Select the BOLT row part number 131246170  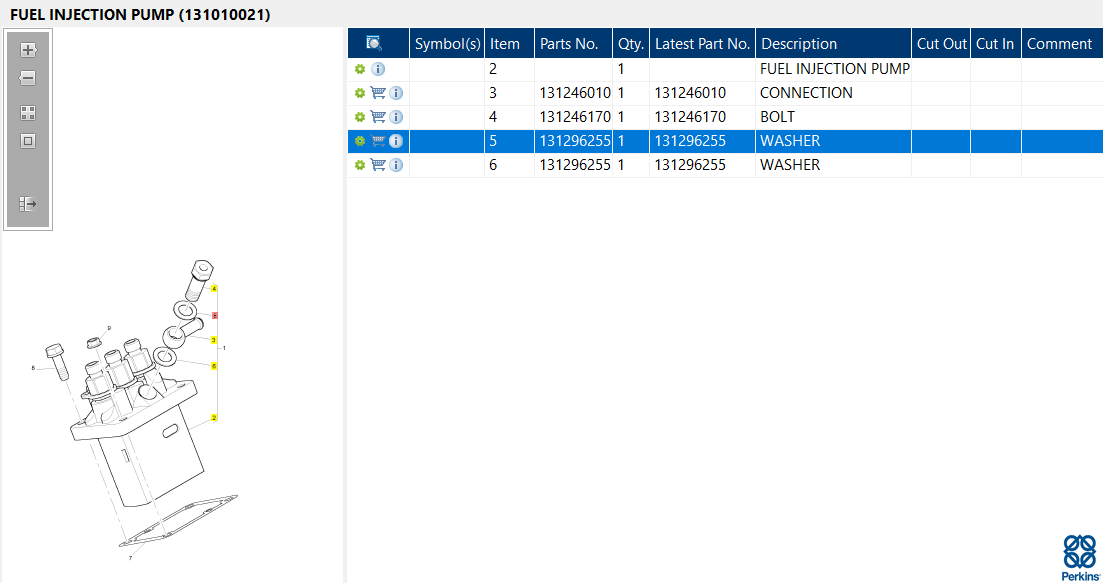[x=574, y=117]
